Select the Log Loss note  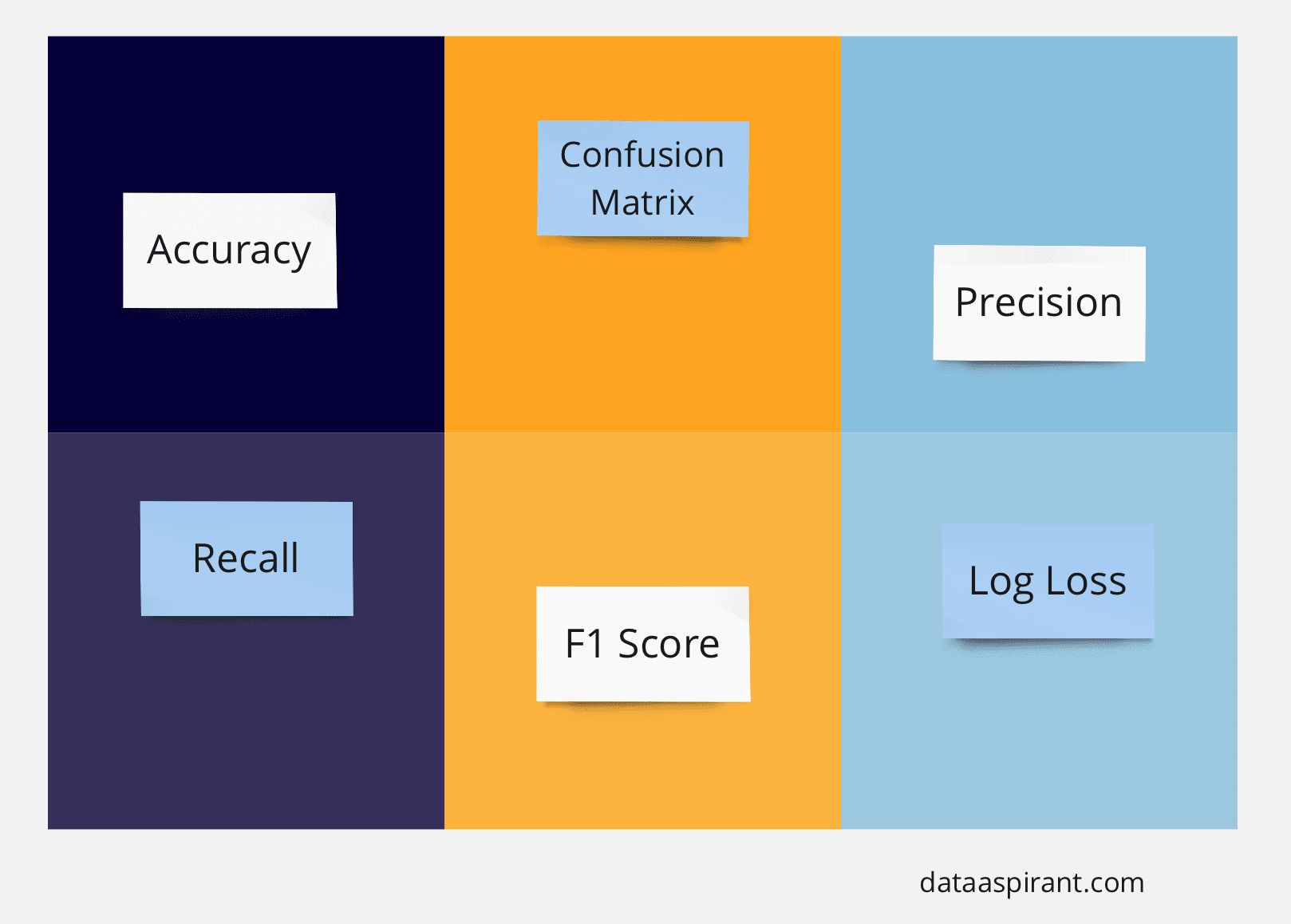pyautogui.click(x=1048, y=581)
